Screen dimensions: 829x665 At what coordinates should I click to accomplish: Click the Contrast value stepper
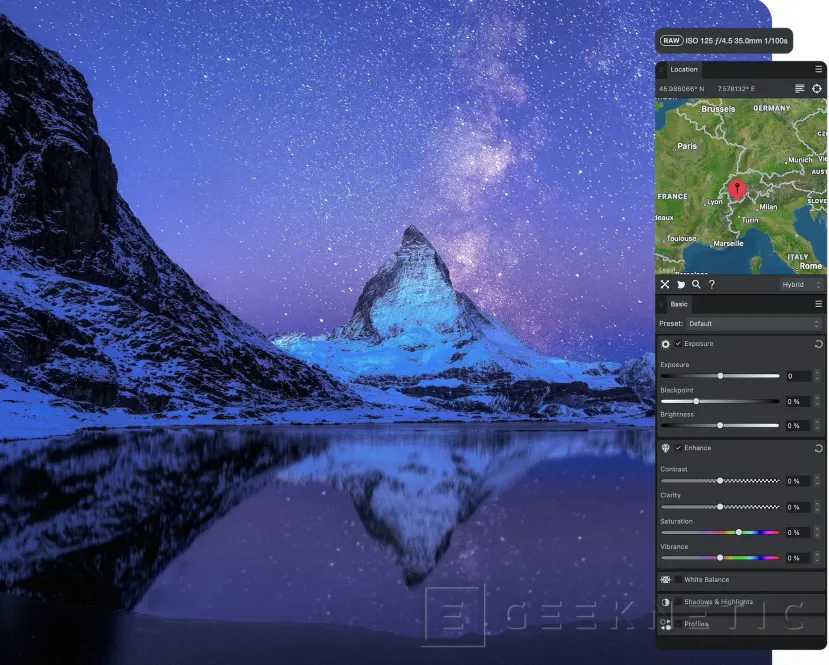(817, 481)
